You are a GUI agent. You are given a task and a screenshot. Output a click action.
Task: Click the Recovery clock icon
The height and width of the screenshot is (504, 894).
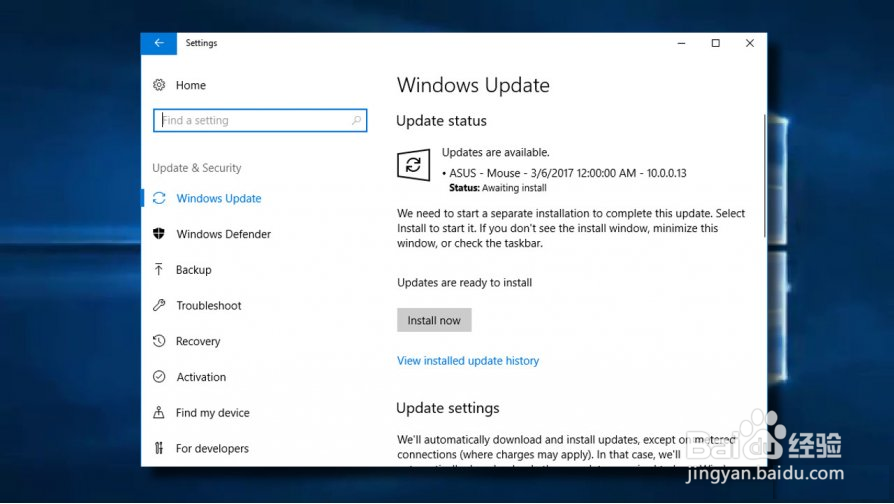159,341
